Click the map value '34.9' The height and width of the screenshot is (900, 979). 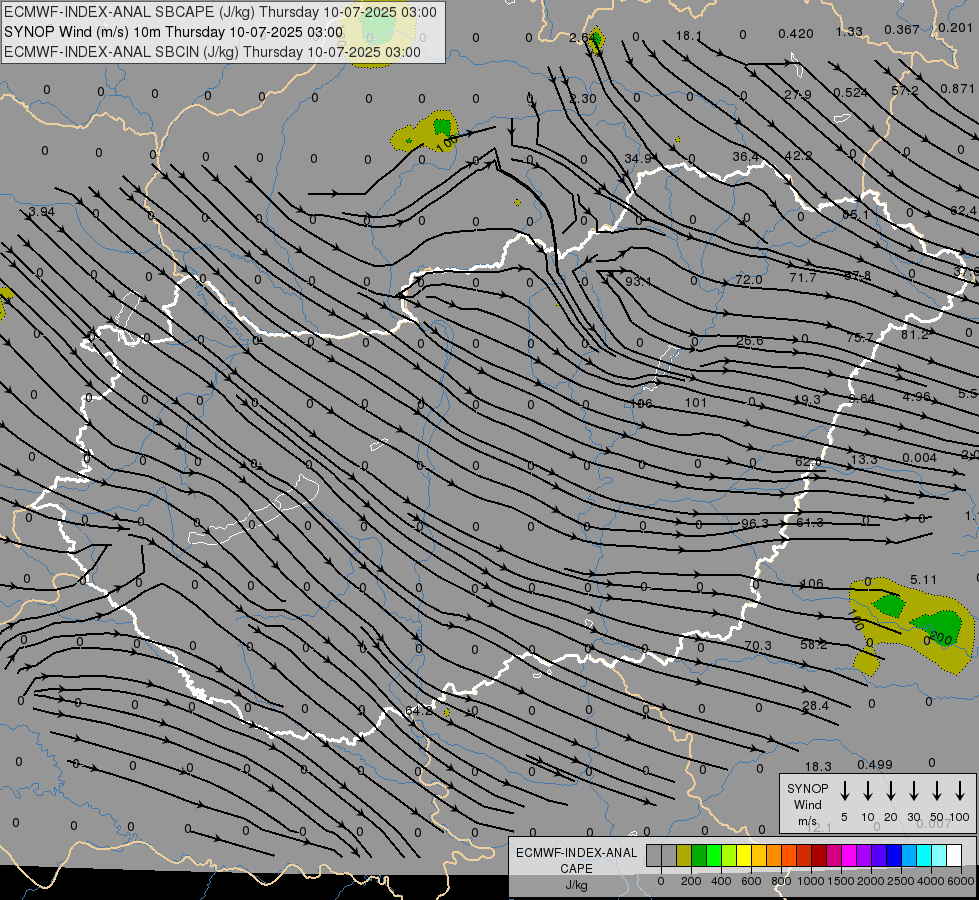coord(637,159)
